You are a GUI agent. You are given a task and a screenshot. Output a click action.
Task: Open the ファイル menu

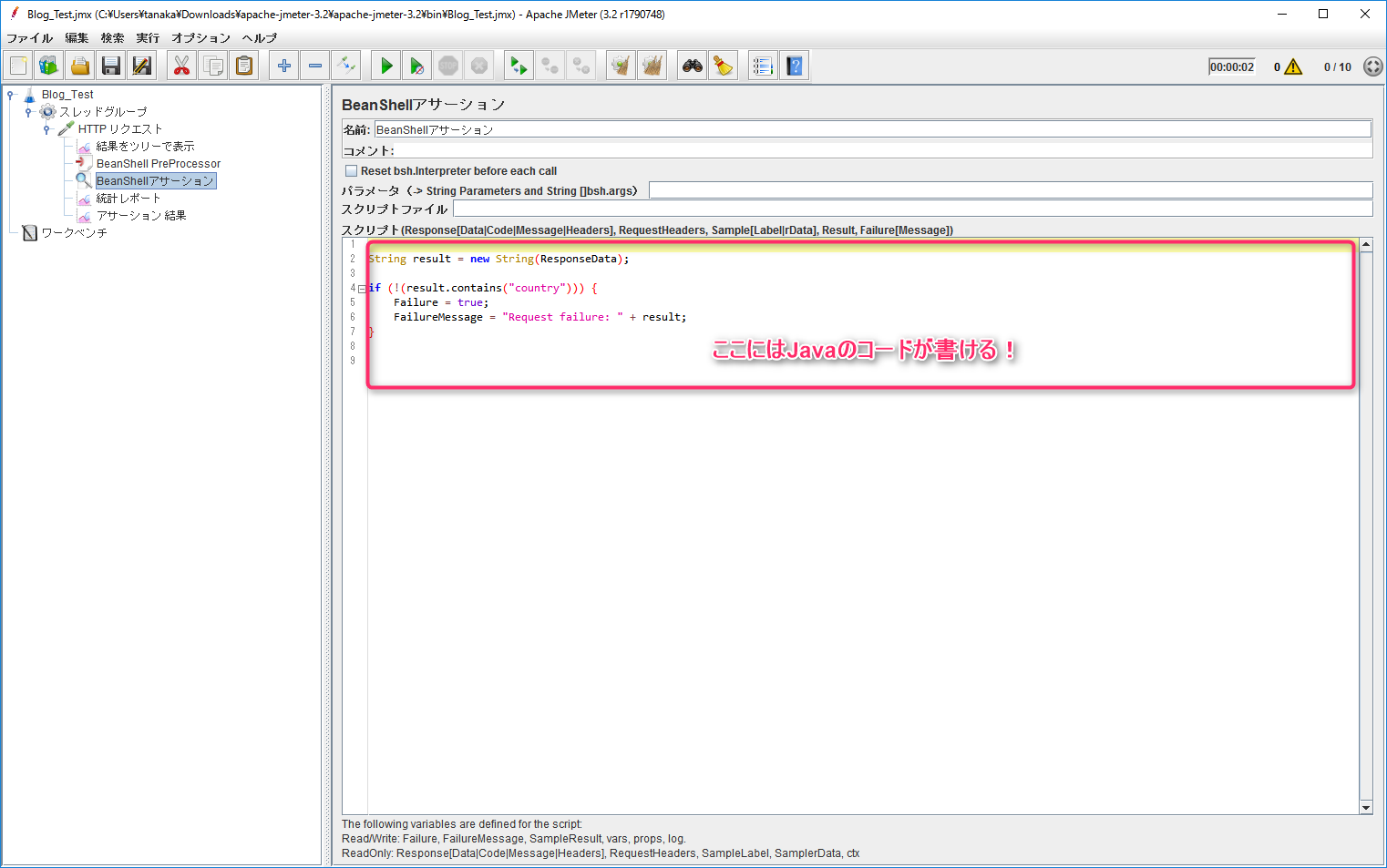29,38
